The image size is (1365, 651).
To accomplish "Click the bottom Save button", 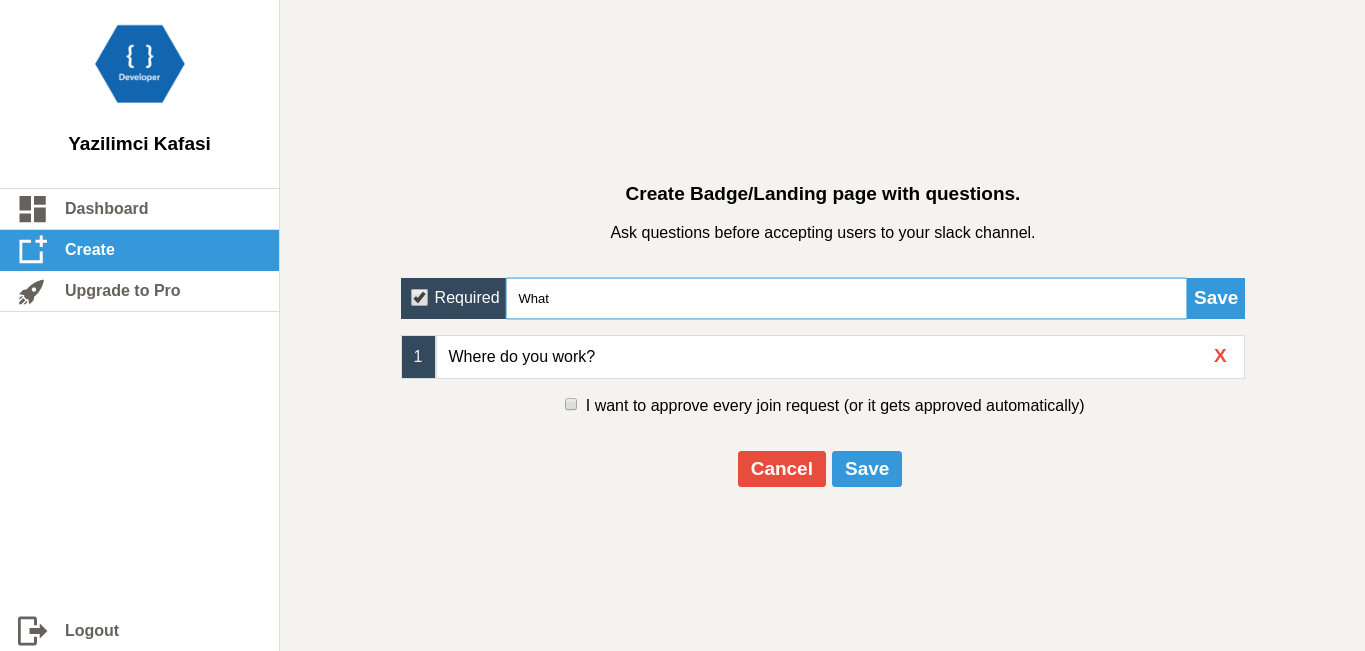I will click(867, 469).
